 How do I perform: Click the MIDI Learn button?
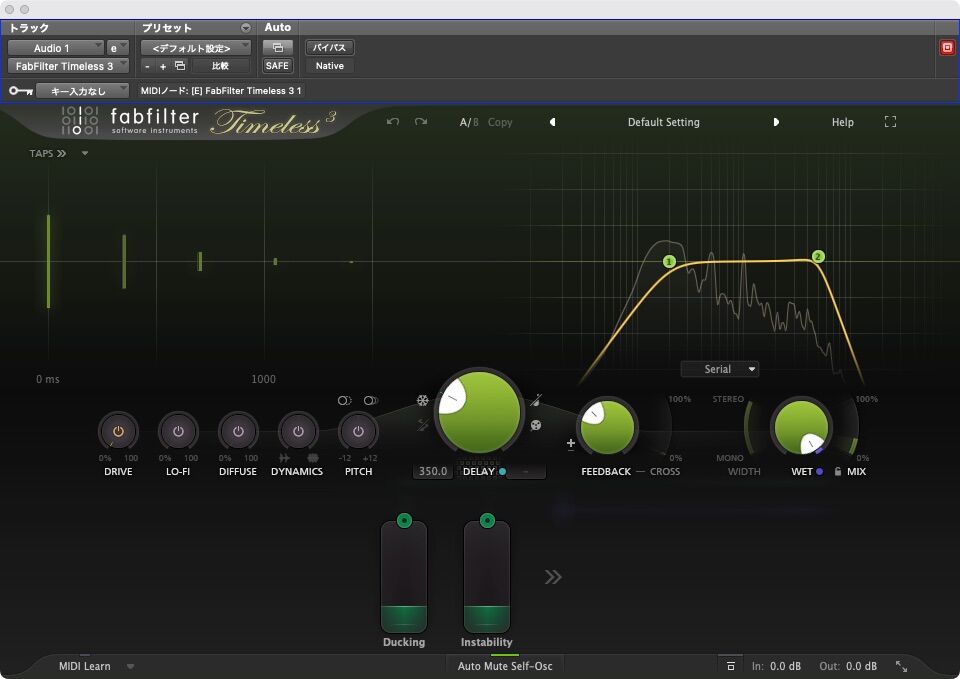pos(84,666)
